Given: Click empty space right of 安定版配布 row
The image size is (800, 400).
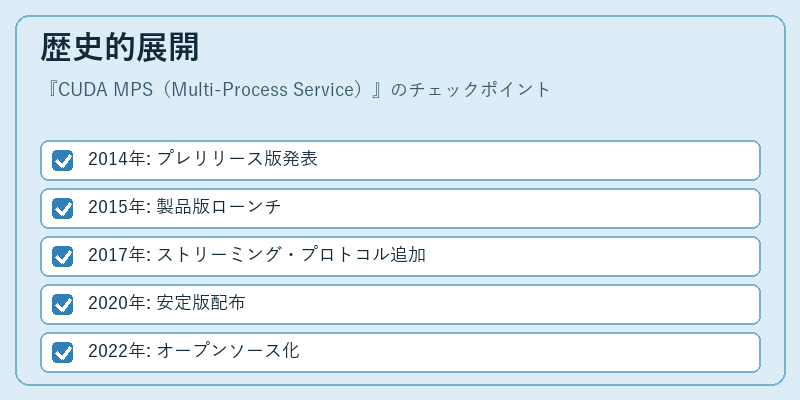Looking at the screenshot, I should tap(503, 304).
